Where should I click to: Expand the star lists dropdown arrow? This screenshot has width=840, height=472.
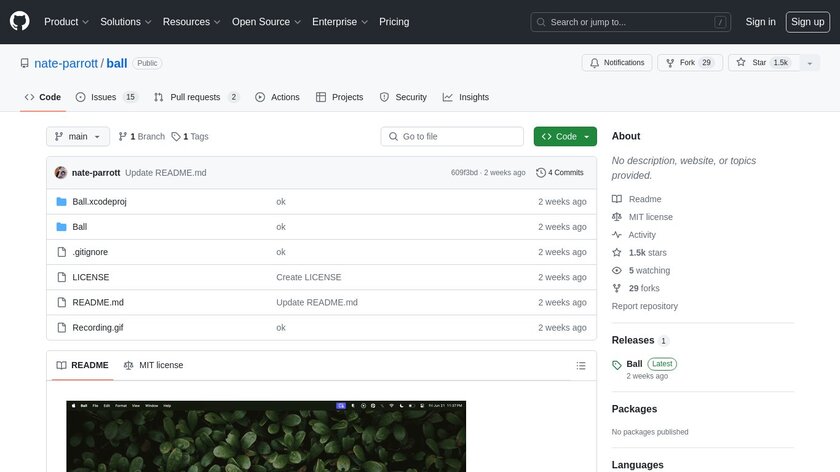click(806, 62)
